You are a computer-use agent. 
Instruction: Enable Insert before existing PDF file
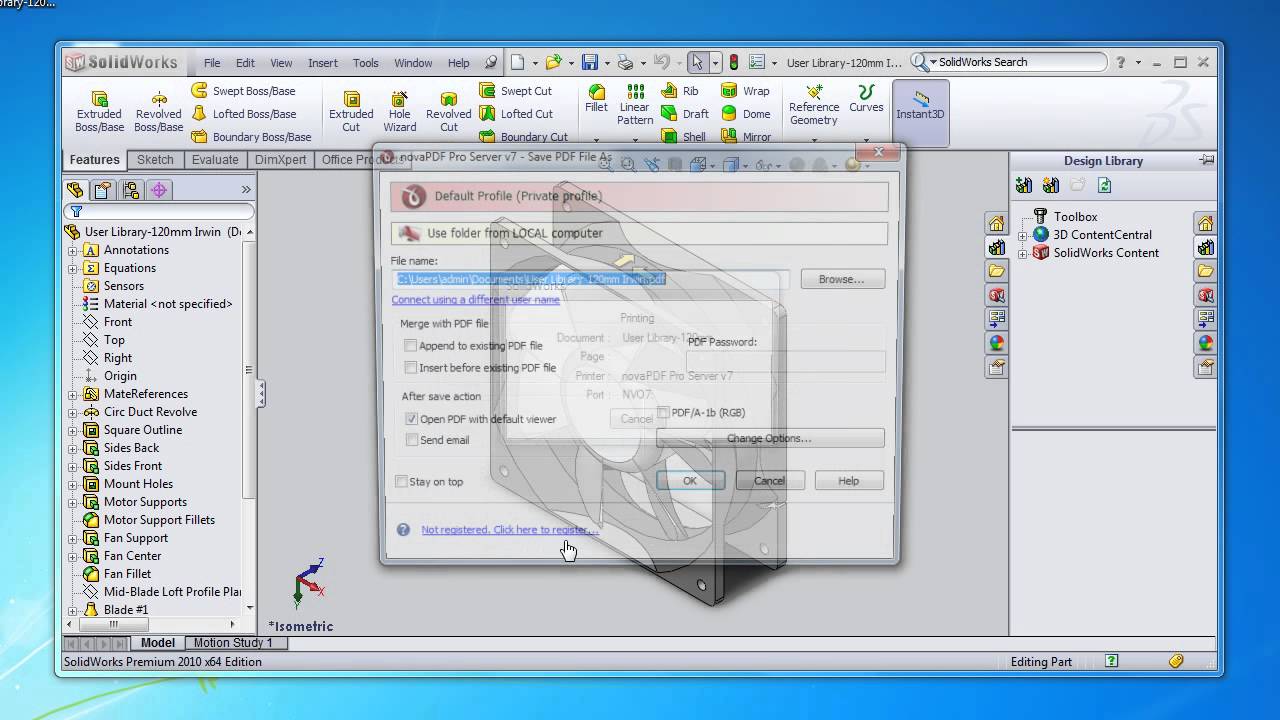[x=410, y=368]
